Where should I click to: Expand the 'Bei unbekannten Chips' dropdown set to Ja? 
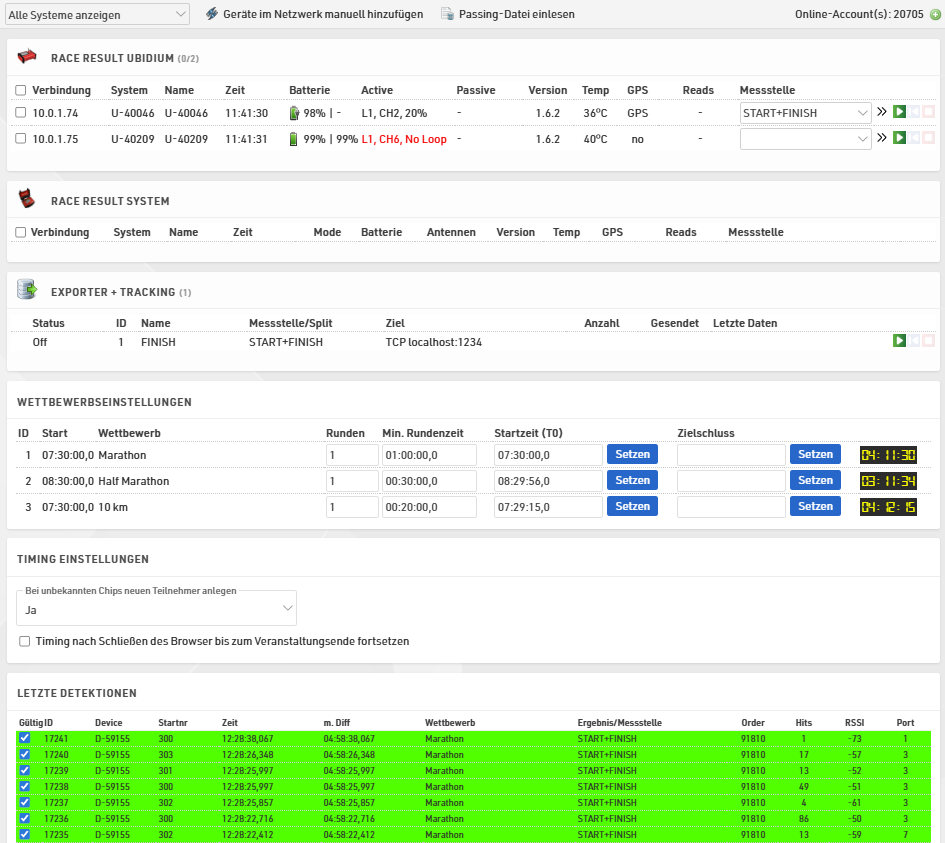click(x=157, y=608)
